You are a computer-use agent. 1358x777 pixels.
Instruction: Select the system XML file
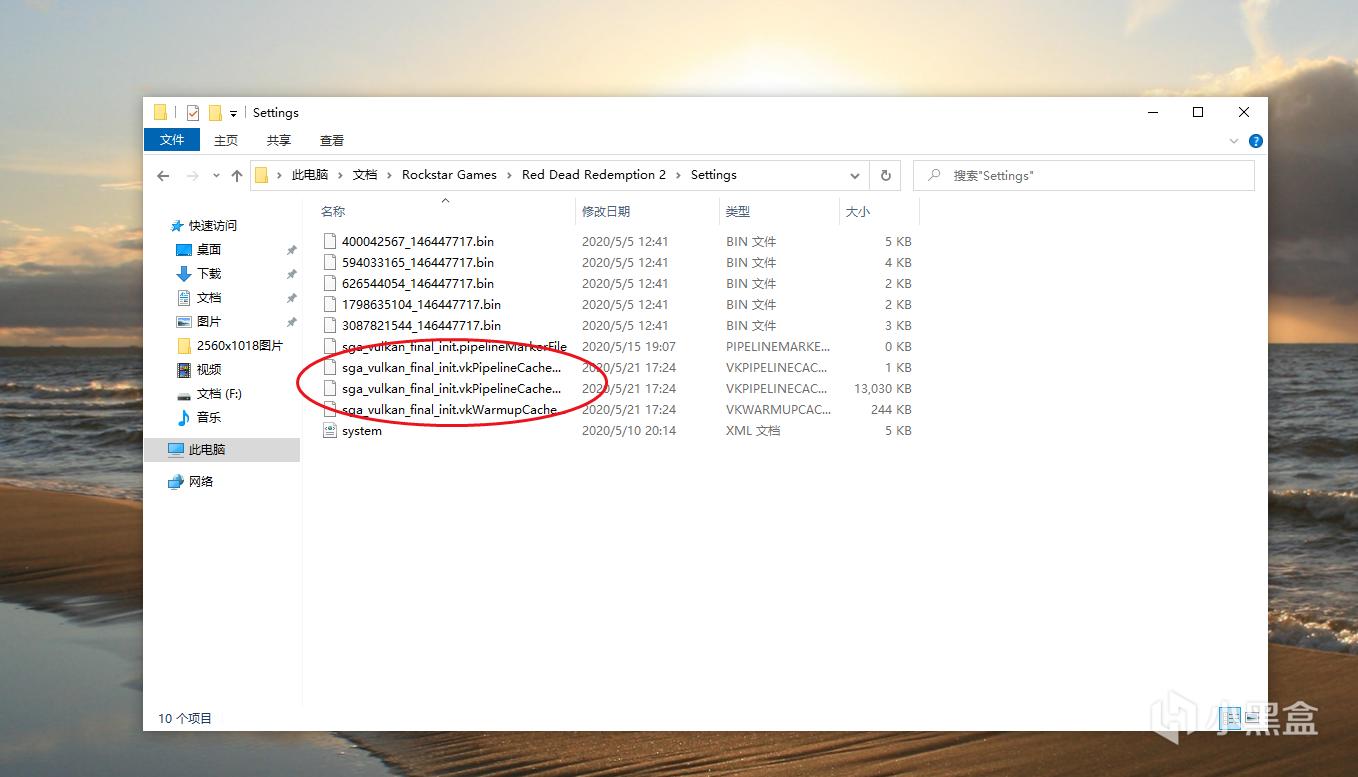[x=362, y=431]
